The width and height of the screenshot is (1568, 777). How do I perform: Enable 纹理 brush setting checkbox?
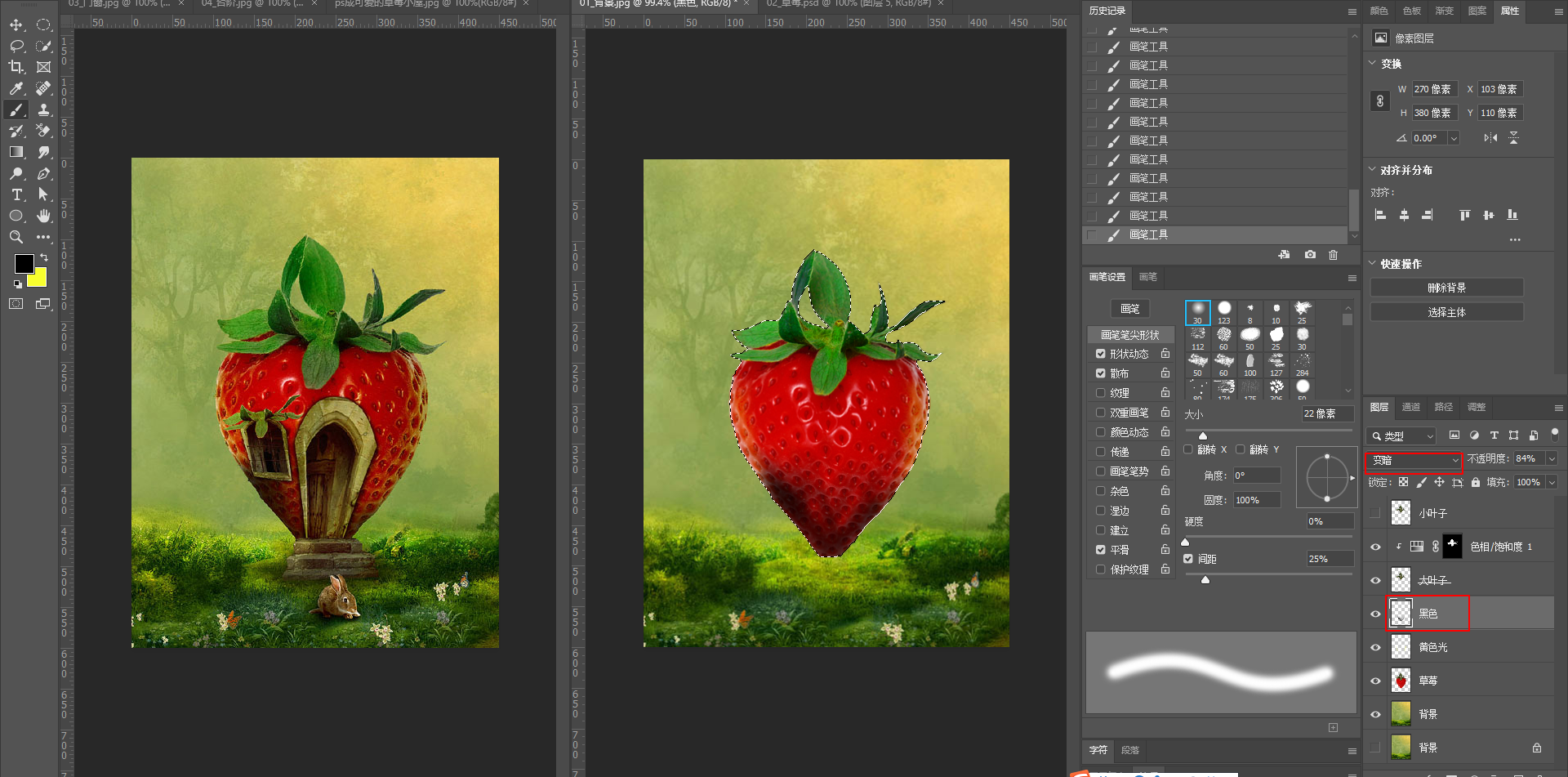click(x=1101, y=393)
